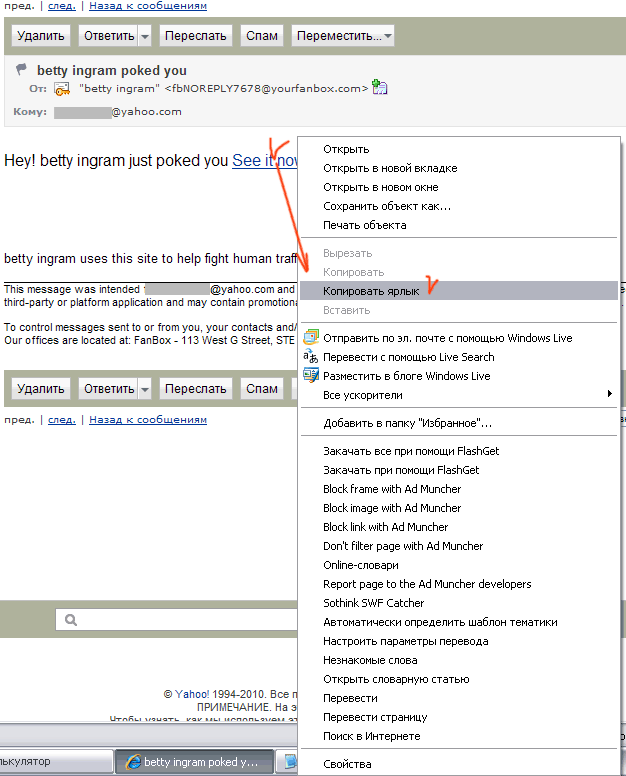This screenshot has width=626, height=776.
Task: Click Спам button in bottom toolbar
Action: 262,389
